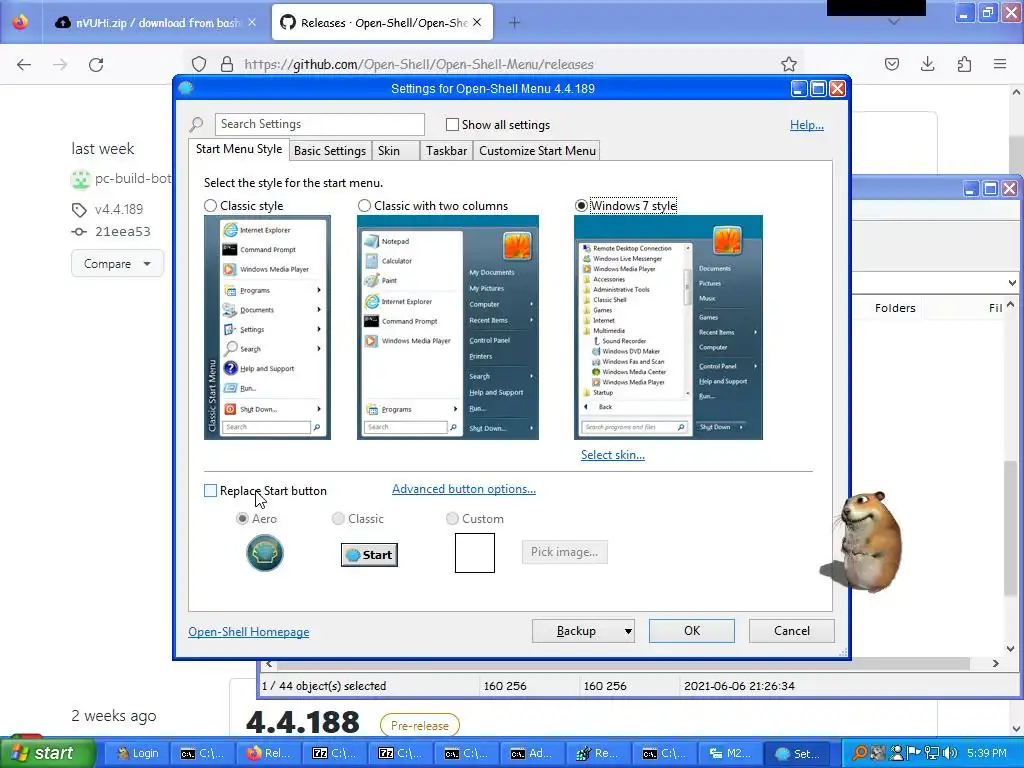Viewport: 1024px width, 768px height.
Task: Click the volume tray icon
Action: point(951,753)
